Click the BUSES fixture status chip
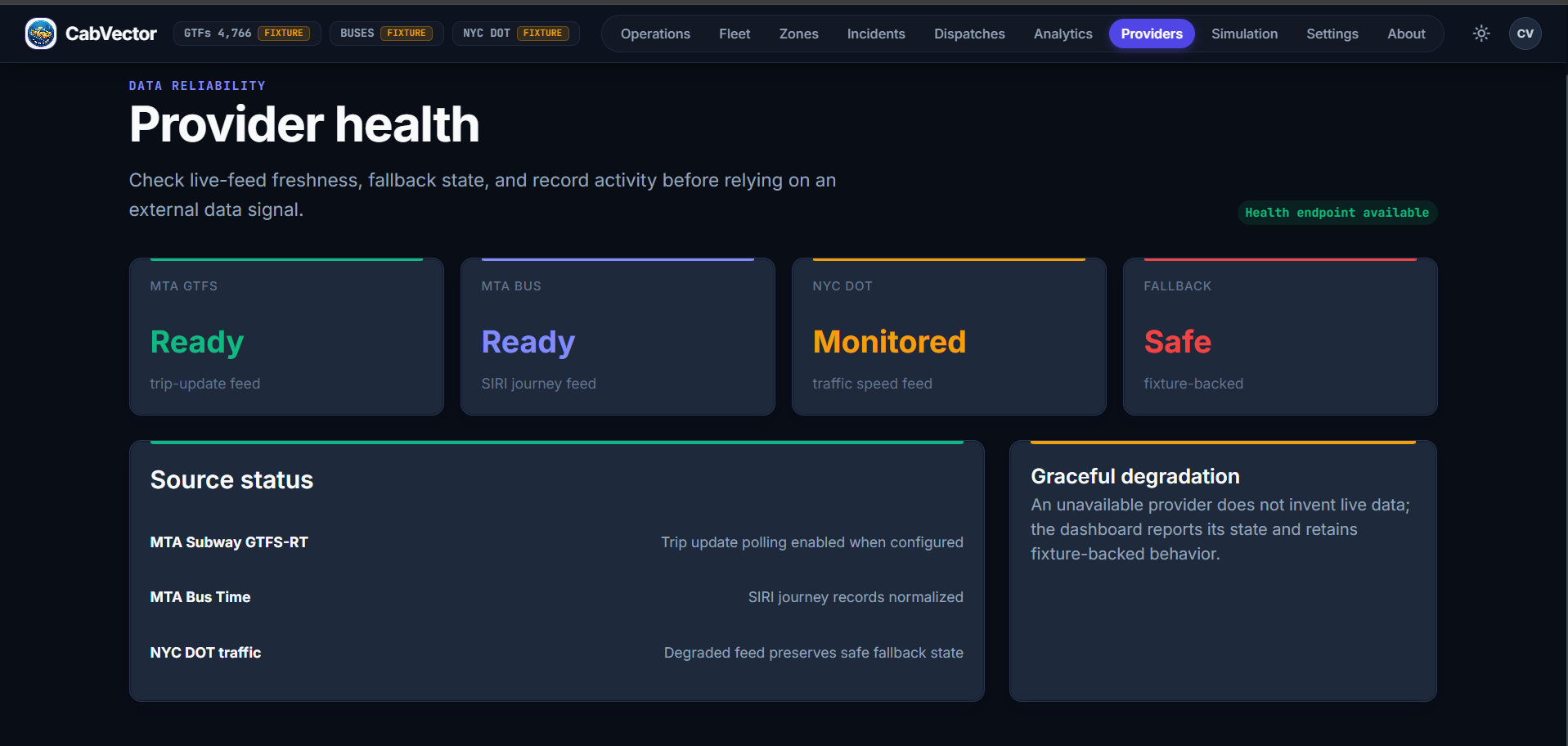 (x=387, y=34)
